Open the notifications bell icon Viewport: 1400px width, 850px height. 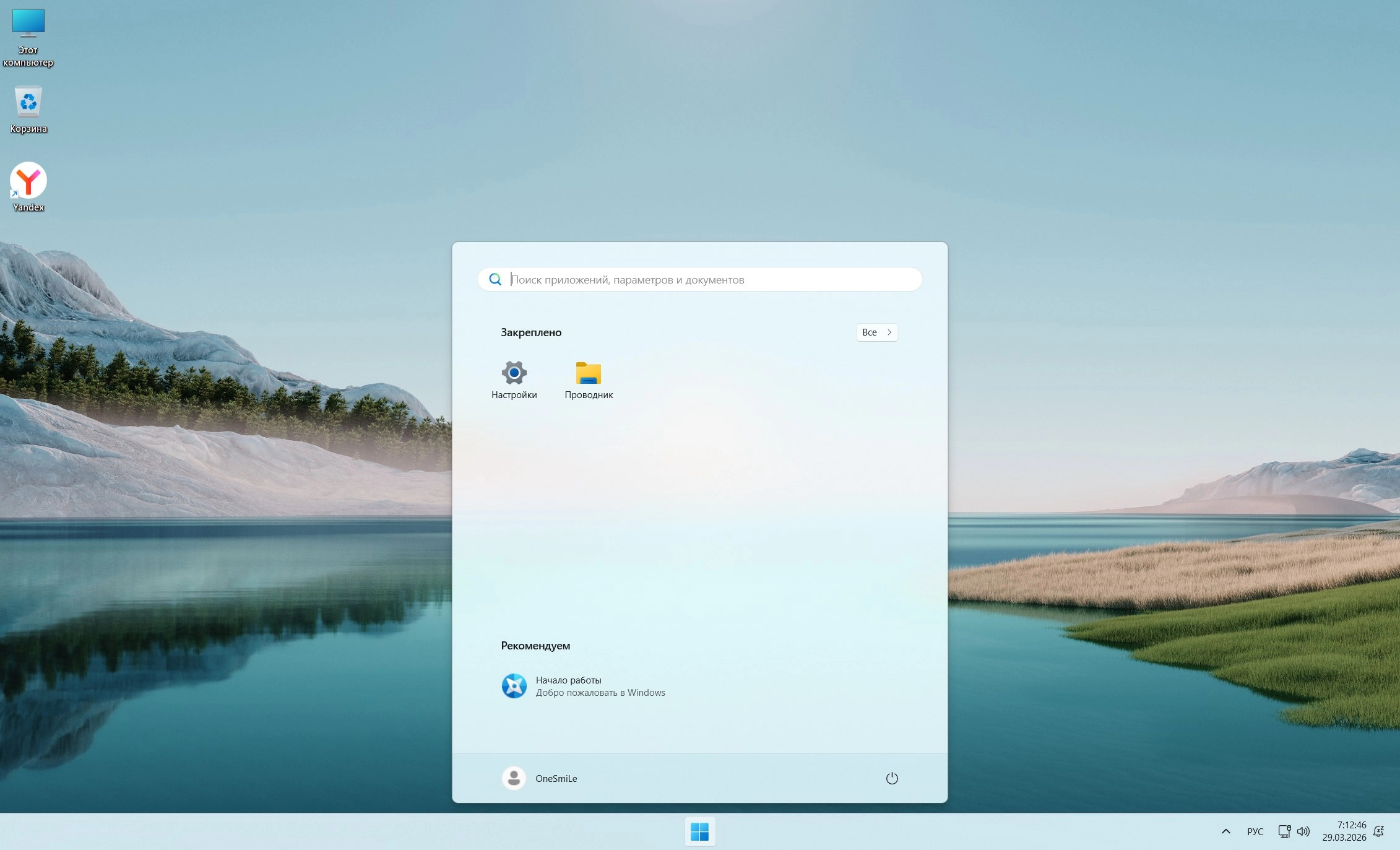pos(1378,831)
